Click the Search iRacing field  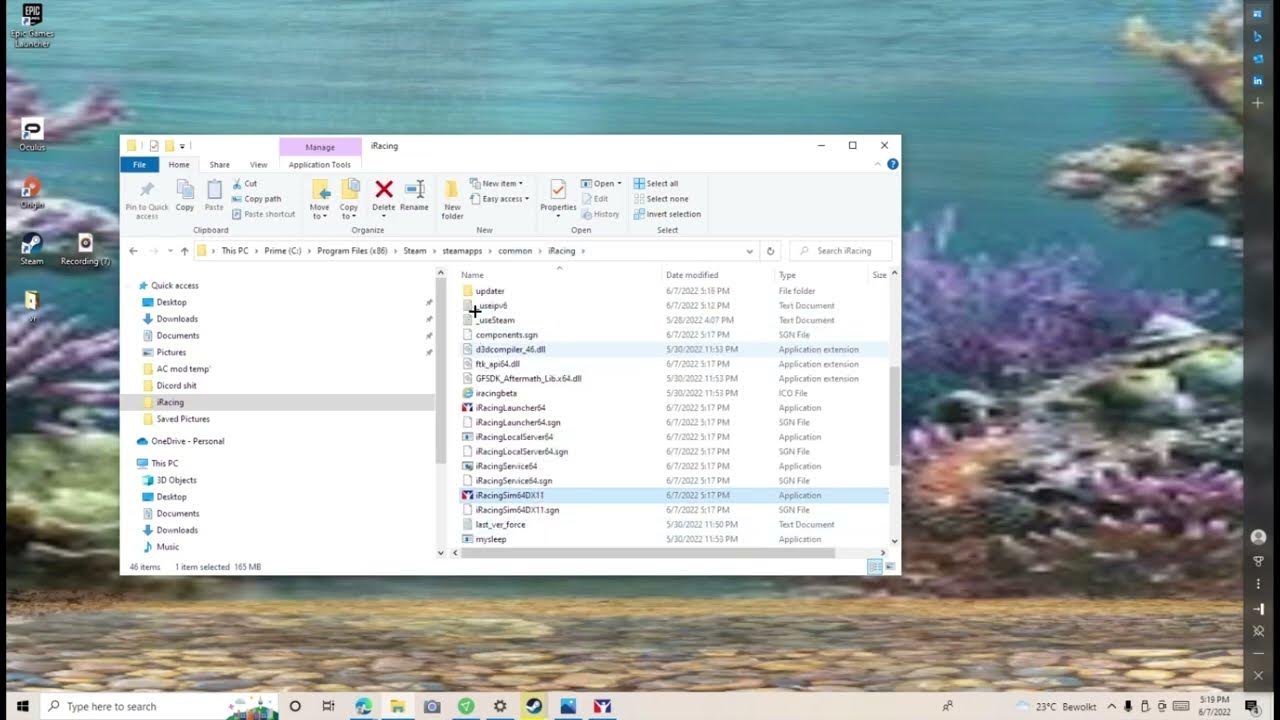coord(840,251)
